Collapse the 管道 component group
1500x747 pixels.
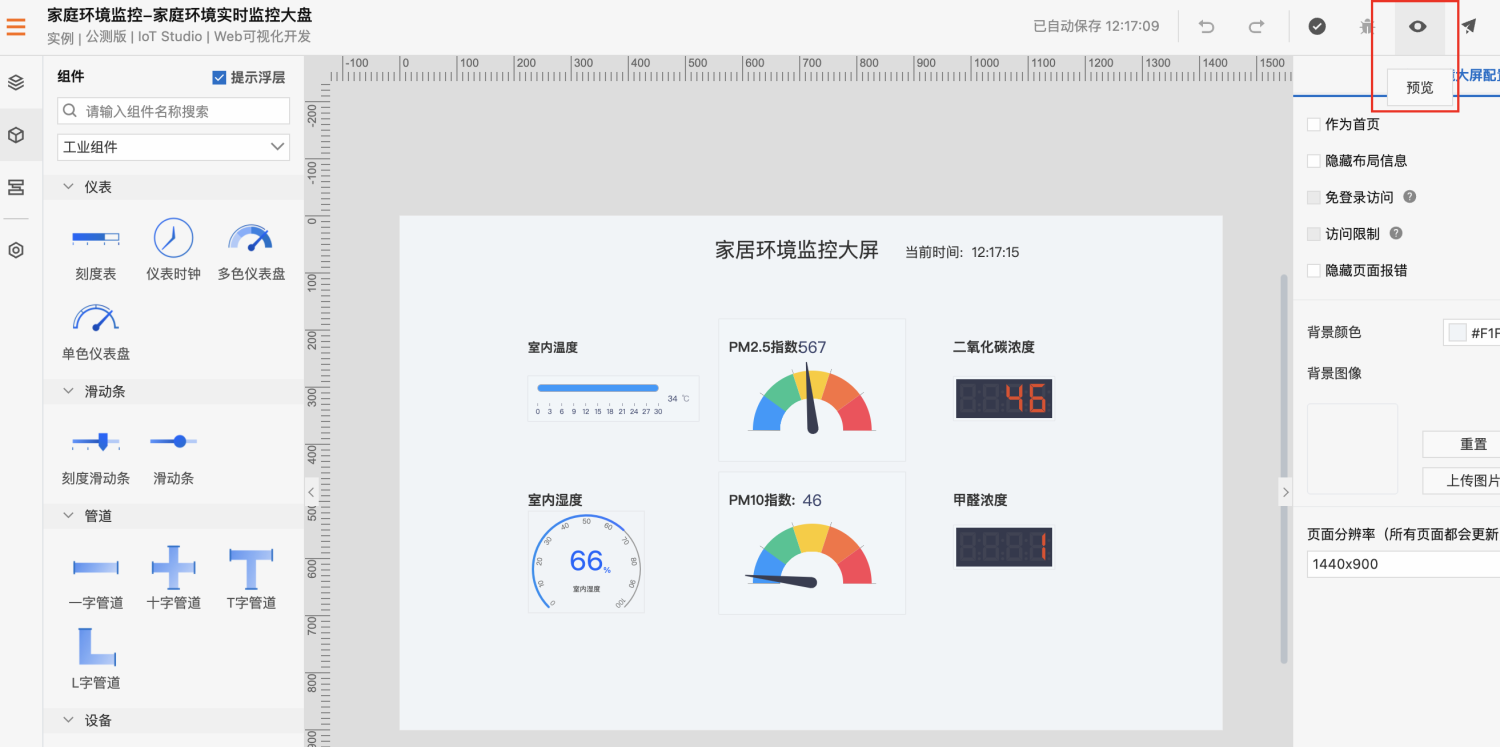coord(69,516)
